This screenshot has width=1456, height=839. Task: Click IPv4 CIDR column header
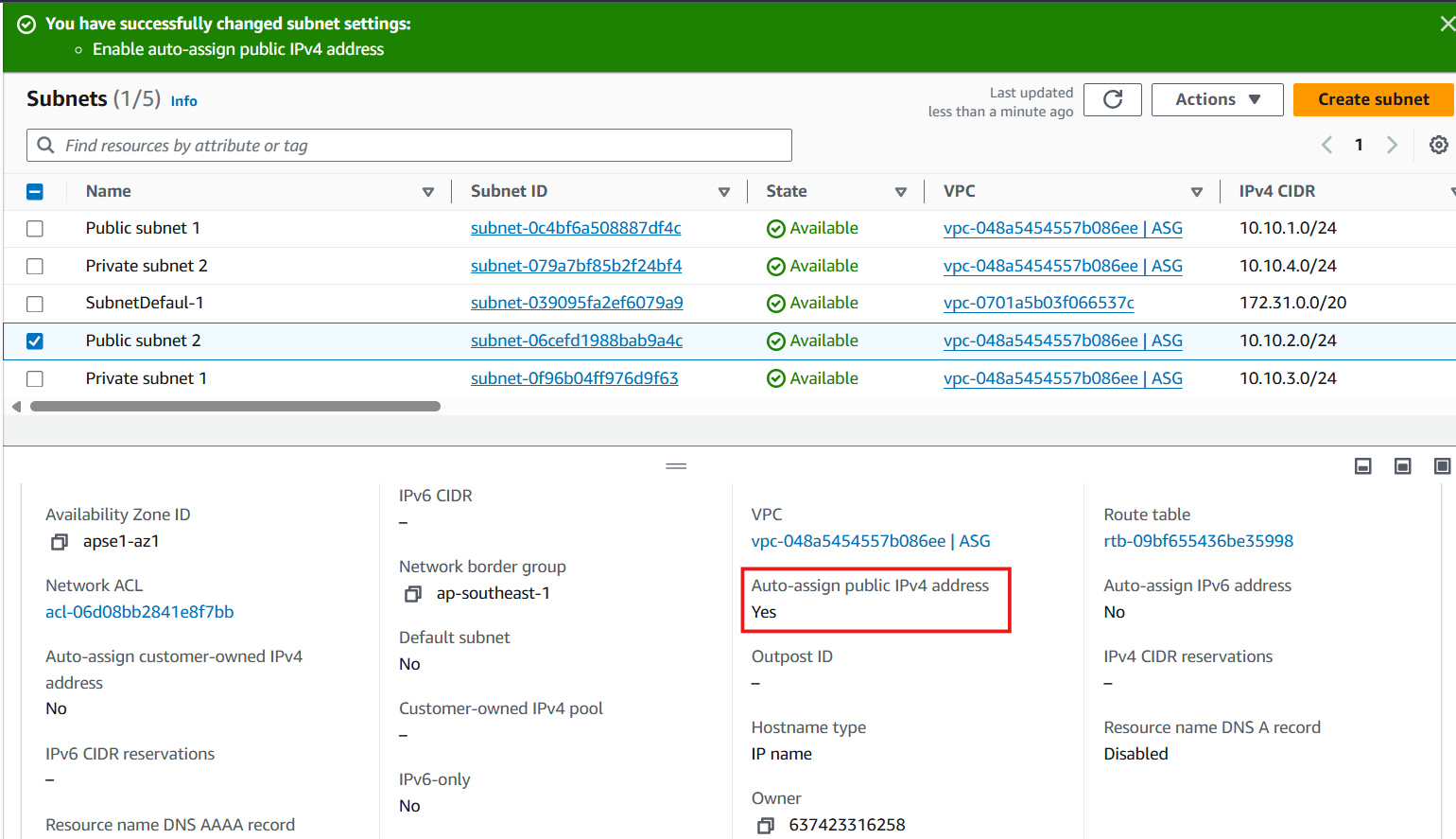(x=1277, y=191)
